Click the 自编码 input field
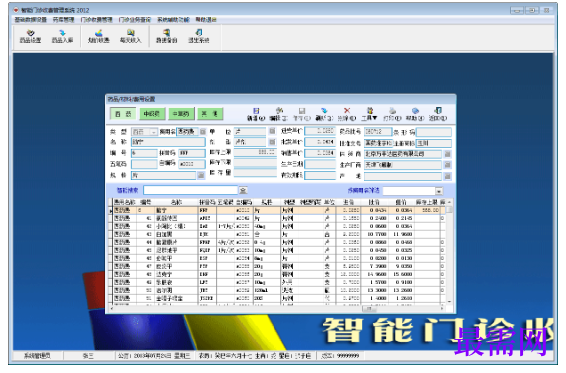Screen dimensions: 566x373 (x=192, y=164)
